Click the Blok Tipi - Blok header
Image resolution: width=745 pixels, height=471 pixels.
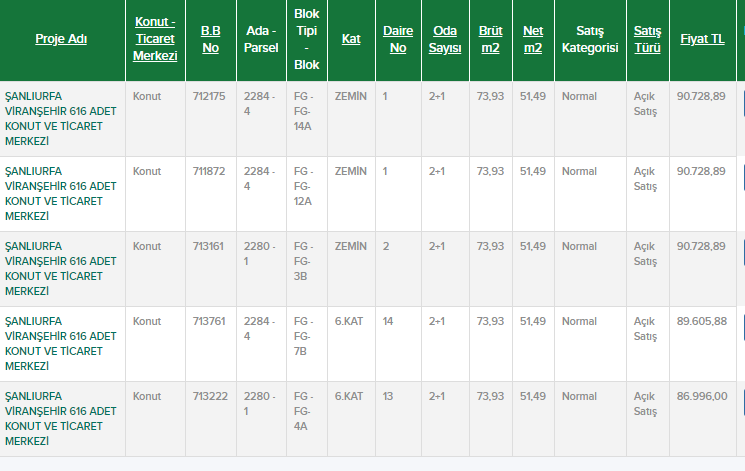[x=307, y=39]
